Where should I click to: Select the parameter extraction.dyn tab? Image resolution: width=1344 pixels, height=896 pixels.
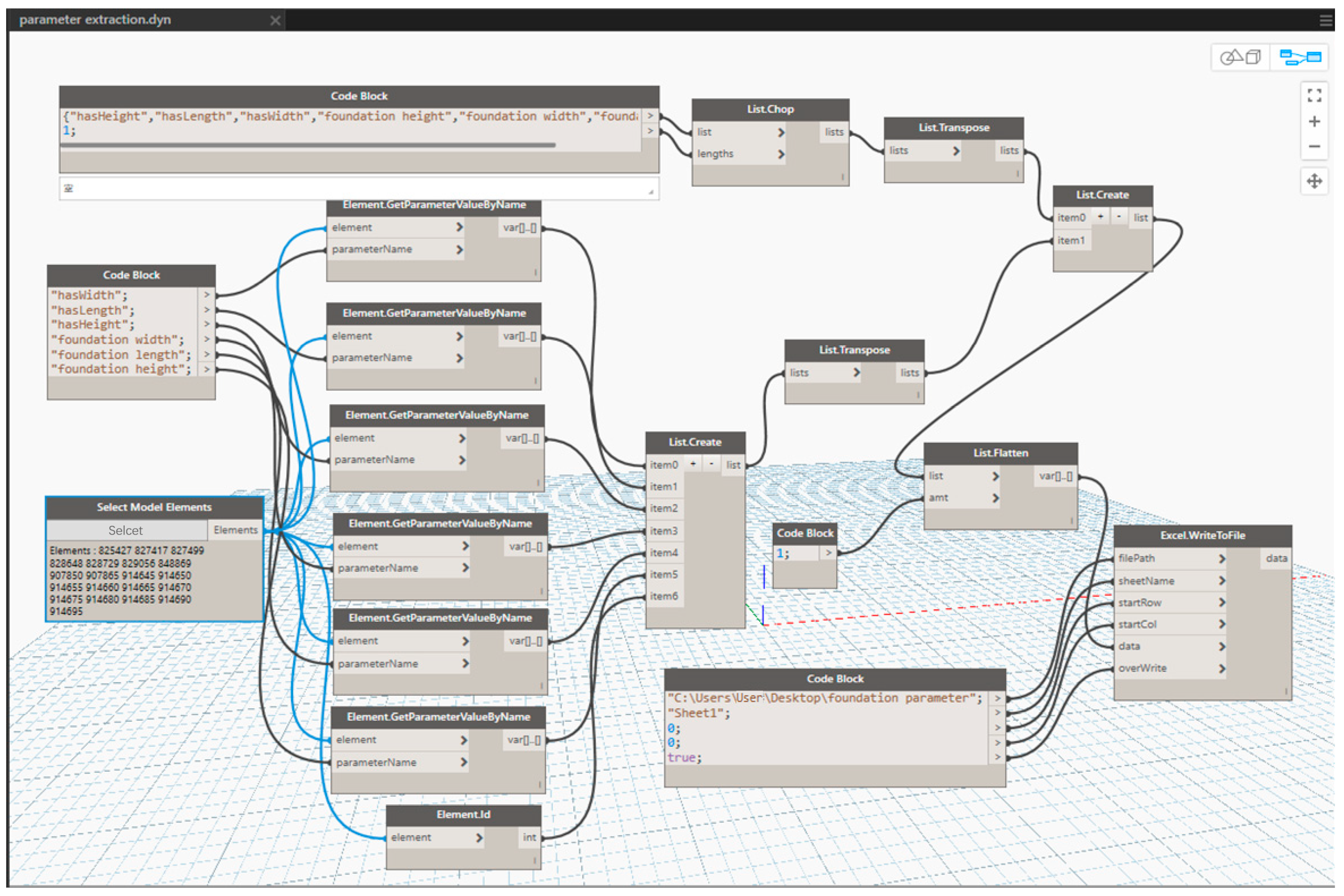pyautogui.click(x=95, y=20)
